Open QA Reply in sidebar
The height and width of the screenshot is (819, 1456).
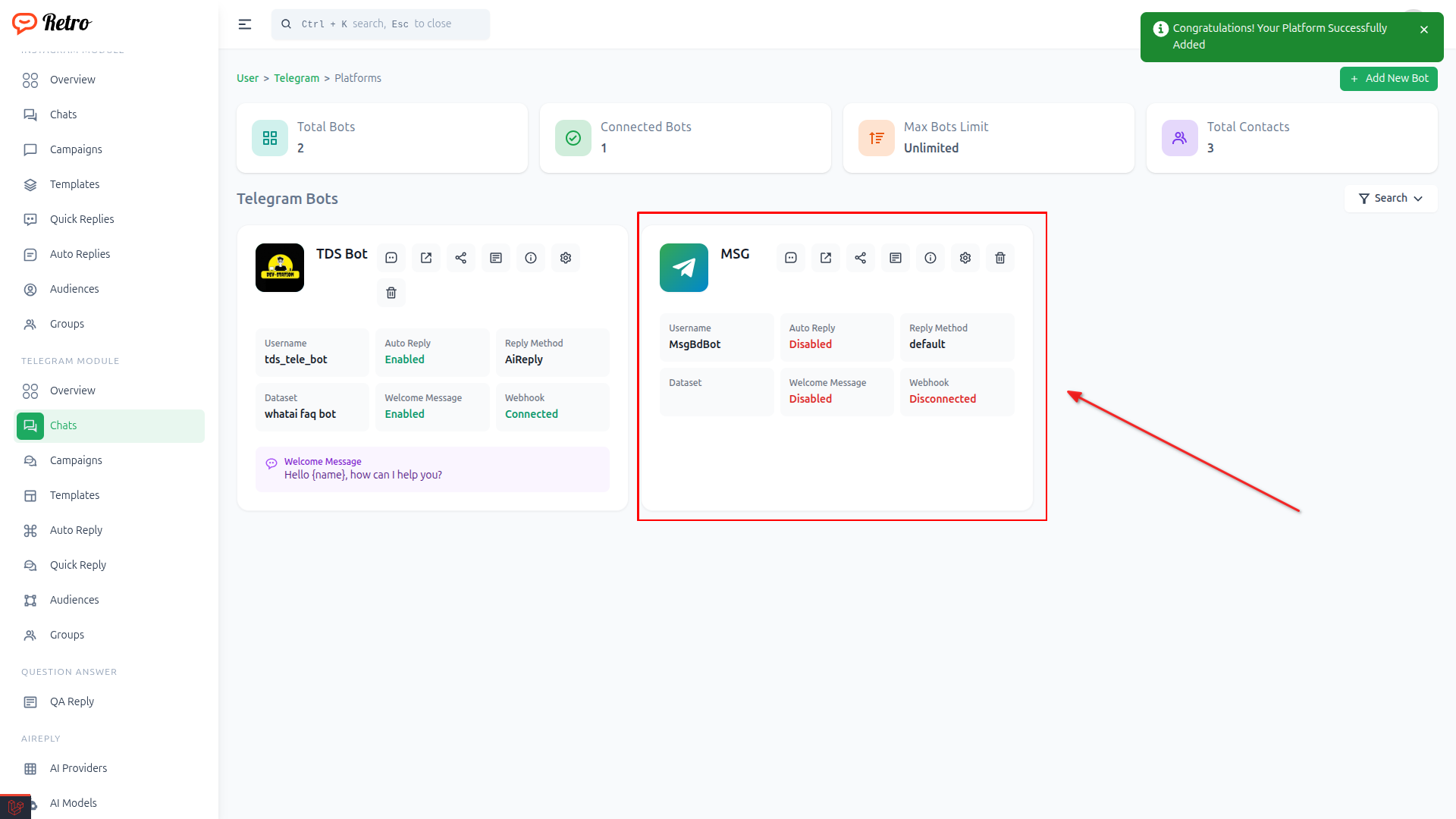(72, 701)
